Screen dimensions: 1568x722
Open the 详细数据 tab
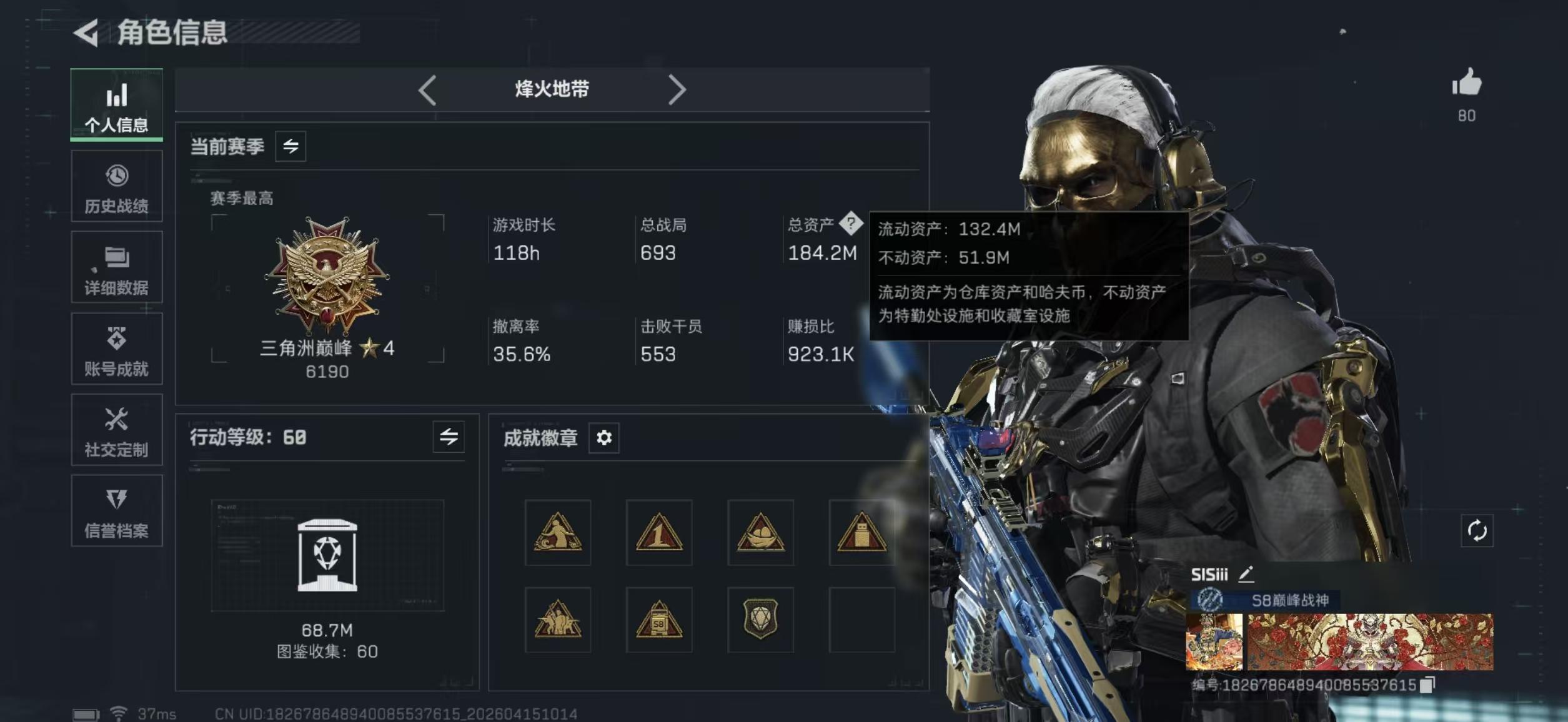tap(117, 267)
